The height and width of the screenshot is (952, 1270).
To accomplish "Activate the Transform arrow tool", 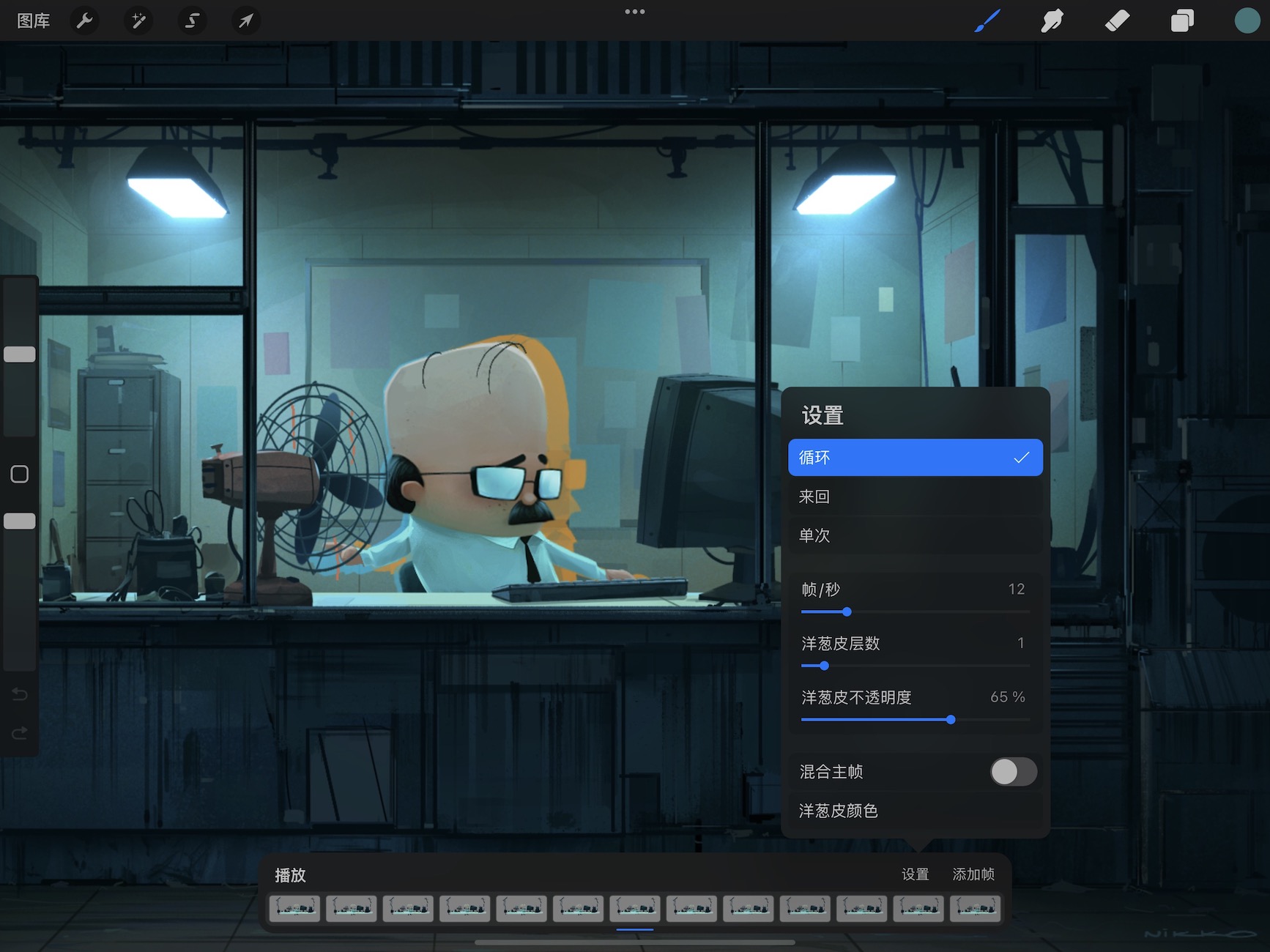I will click(x=246, y=21).
